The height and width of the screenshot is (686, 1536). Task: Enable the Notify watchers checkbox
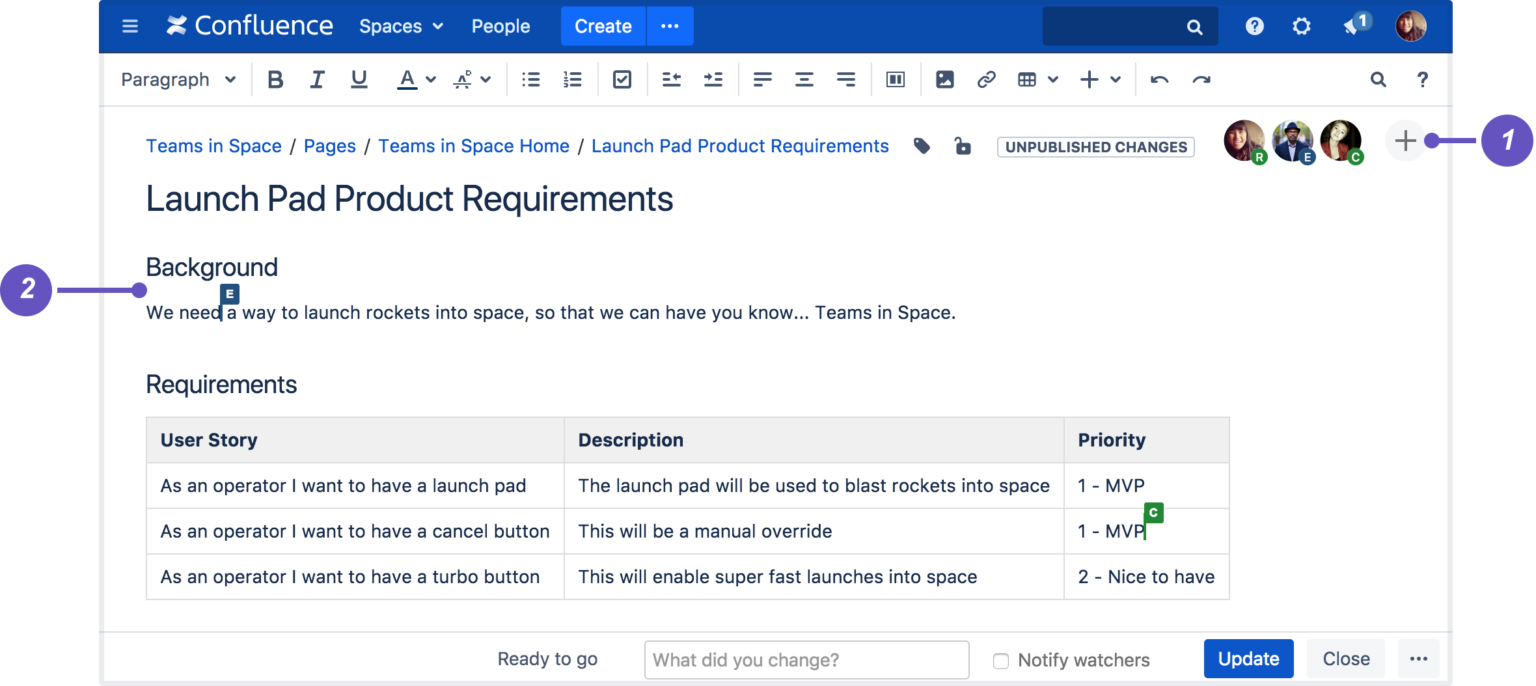pyautogui.click(x=1001, y=660)
